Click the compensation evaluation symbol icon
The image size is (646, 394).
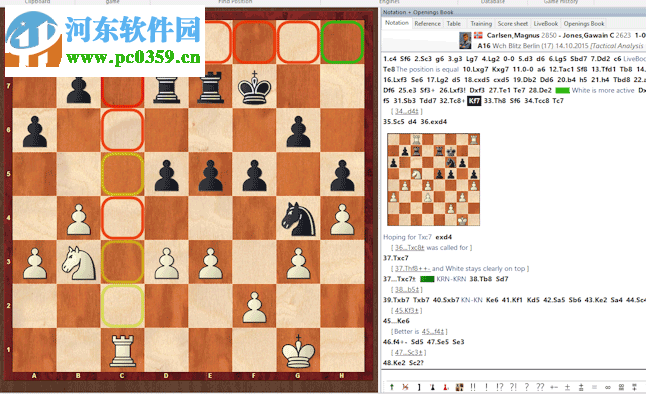(x=621, y=387)
